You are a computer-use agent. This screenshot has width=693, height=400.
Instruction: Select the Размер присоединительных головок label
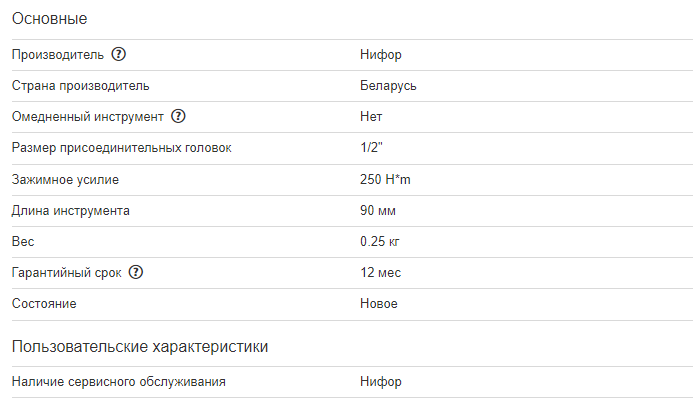click(121, 148)
